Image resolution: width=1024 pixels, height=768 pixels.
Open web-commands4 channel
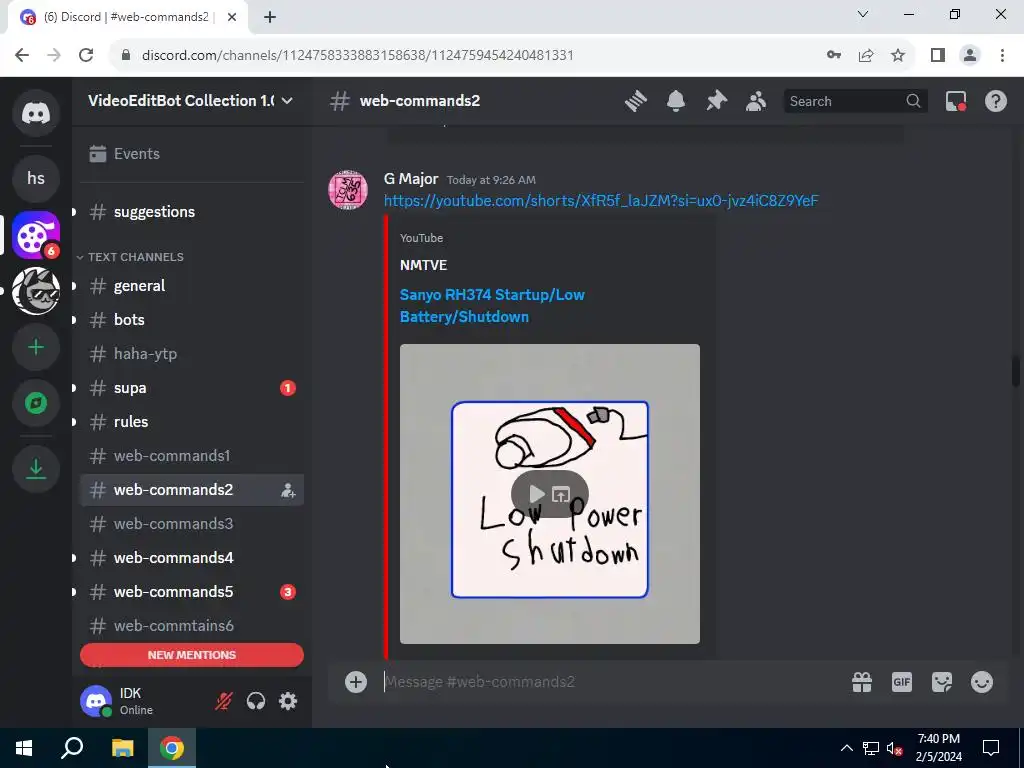click(x=191, y=558)
